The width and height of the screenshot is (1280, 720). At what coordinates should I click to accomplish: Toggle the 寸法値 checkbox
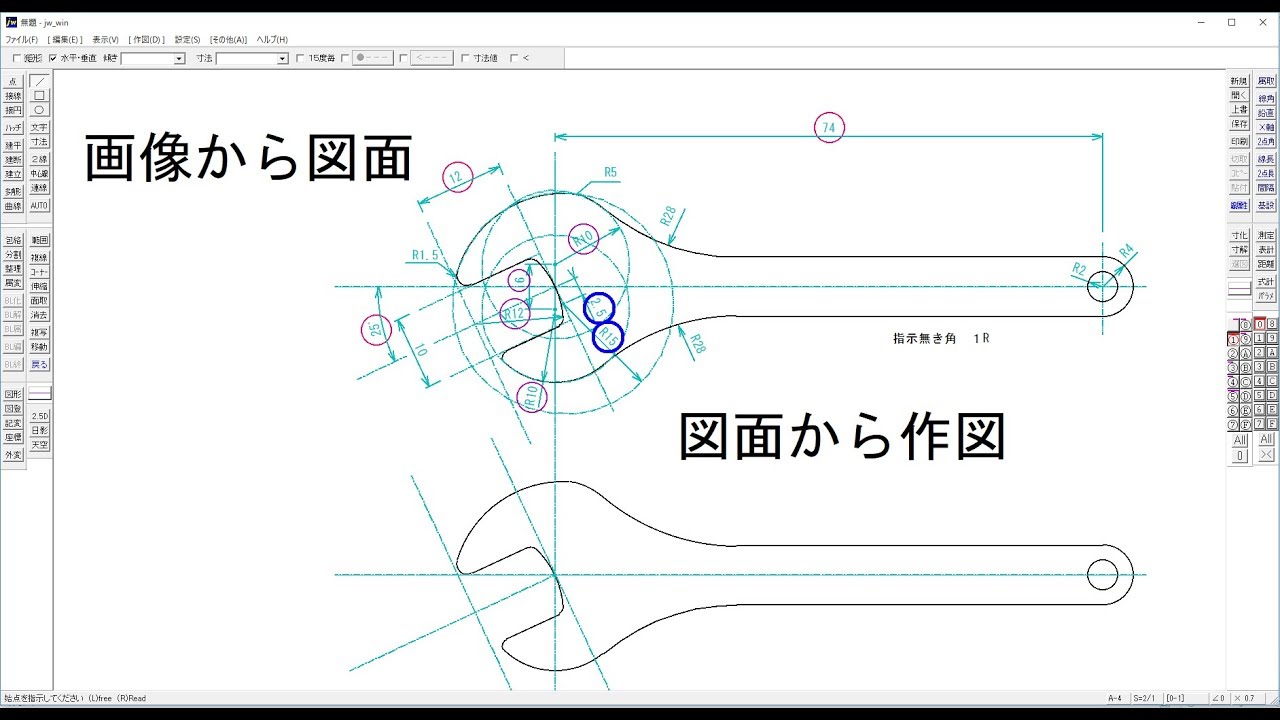[465, 58]
